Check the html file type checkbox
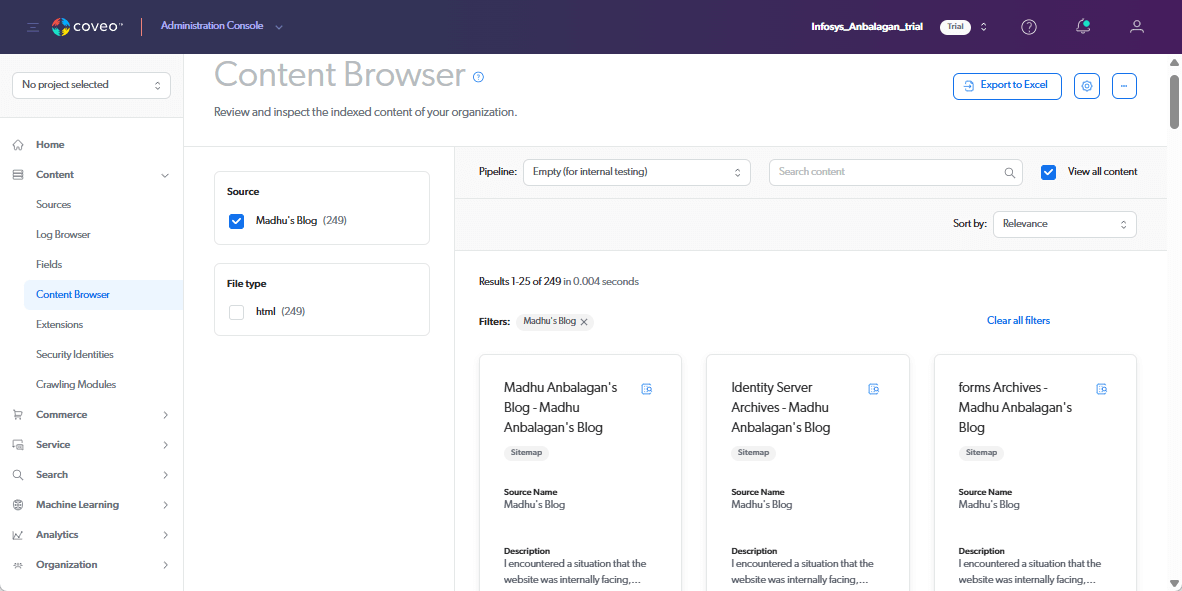 237,312
